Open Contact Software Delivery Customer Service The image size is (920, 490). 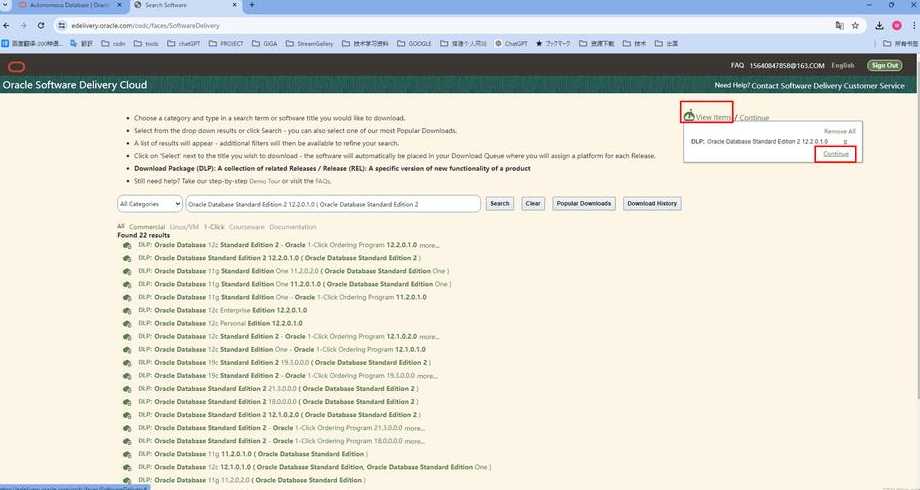tap(828, 86)
